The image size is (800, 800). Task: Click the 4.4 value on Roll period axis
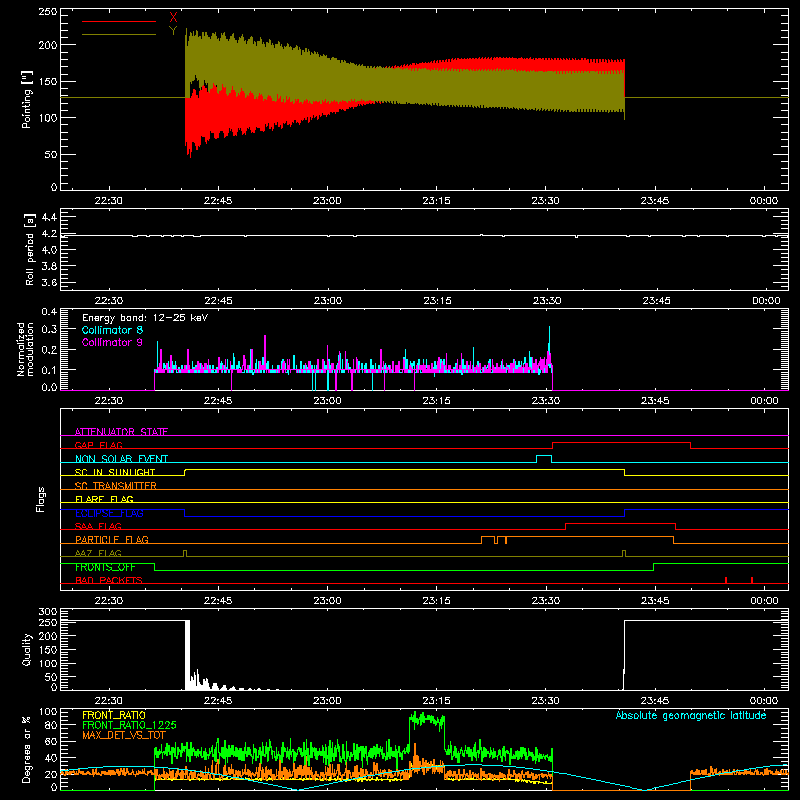tap(49, 217)
